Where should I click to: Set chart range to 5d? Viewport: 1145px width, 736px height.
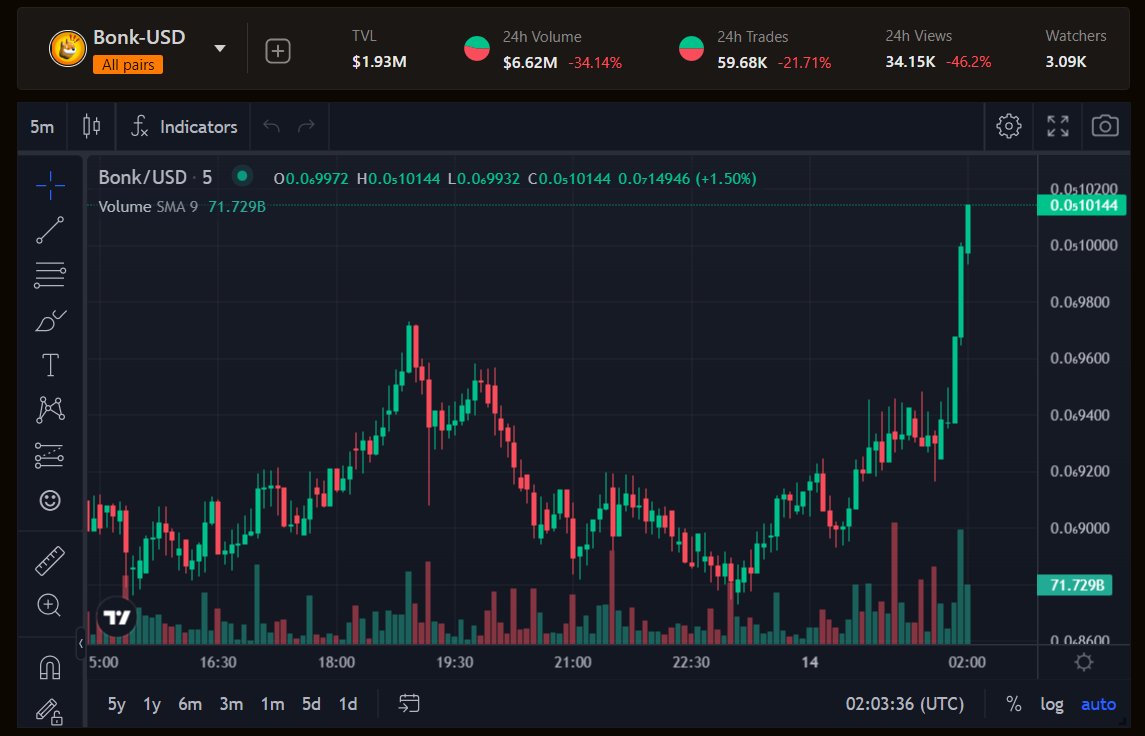point(311,704)
